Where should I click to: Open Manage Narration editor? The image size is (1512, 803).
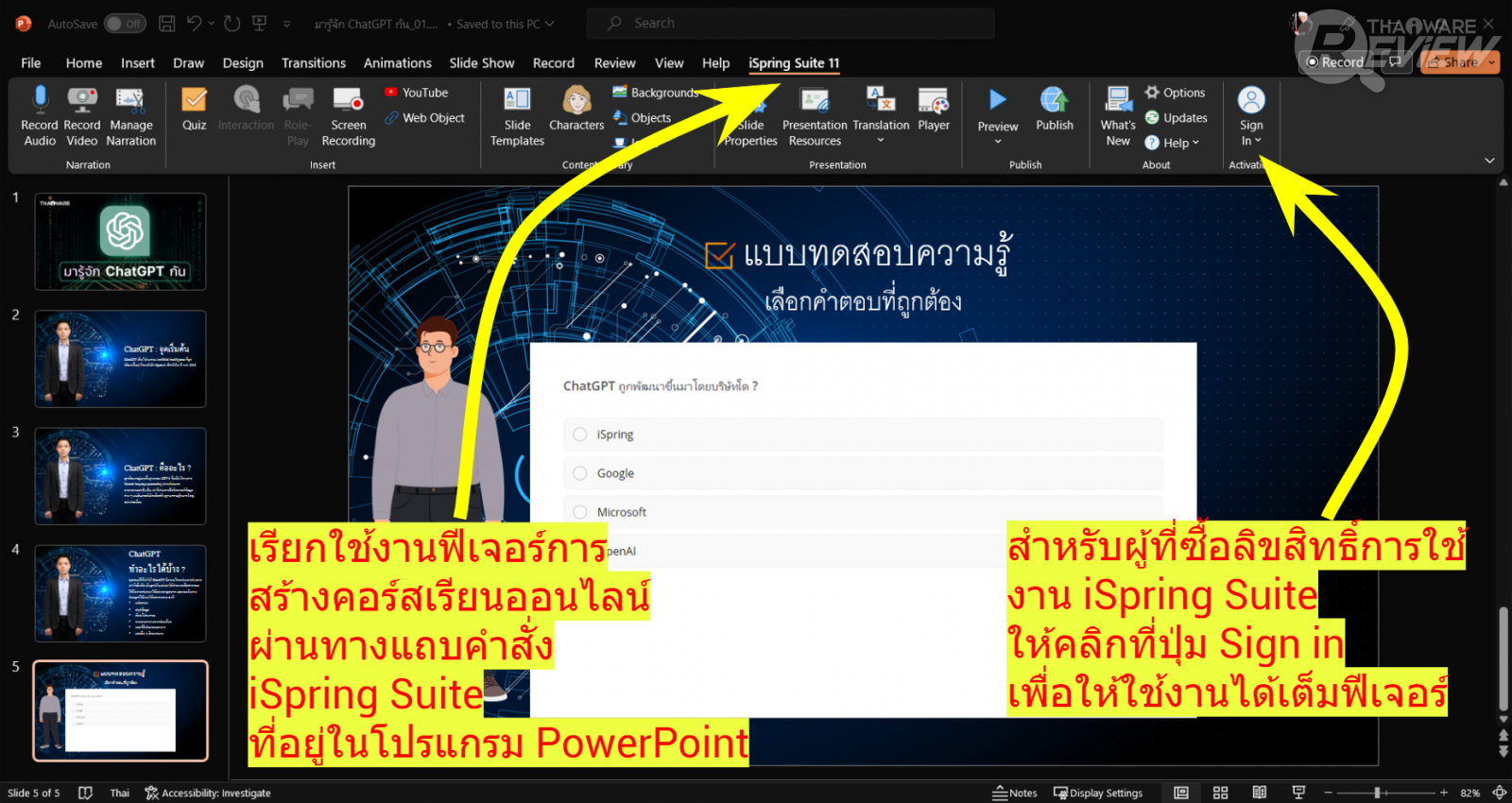(130, 115)
